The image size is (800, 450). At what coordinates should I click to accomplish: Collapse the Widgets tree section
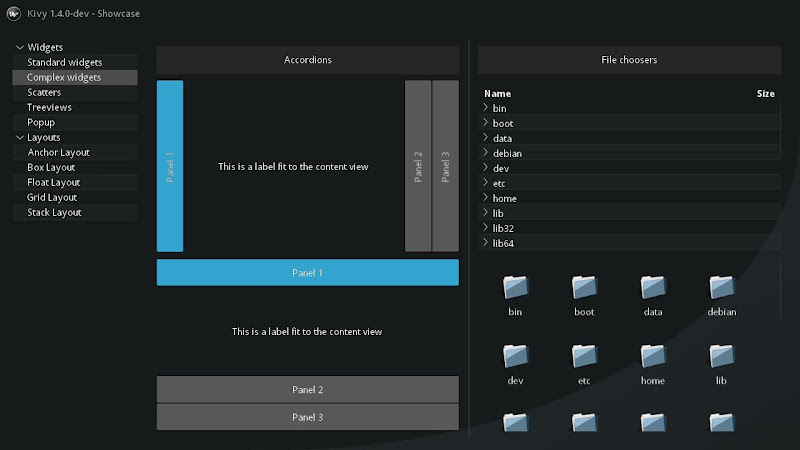pos(20,47)
